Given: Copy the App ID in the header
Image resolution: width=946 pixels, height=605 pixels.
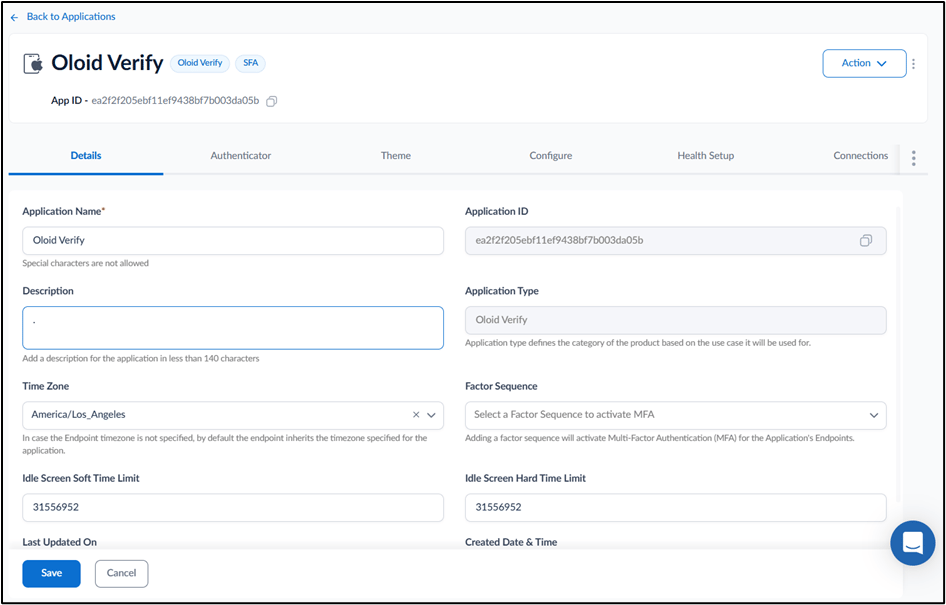Looking at the screenshot, I should point(271,101).
